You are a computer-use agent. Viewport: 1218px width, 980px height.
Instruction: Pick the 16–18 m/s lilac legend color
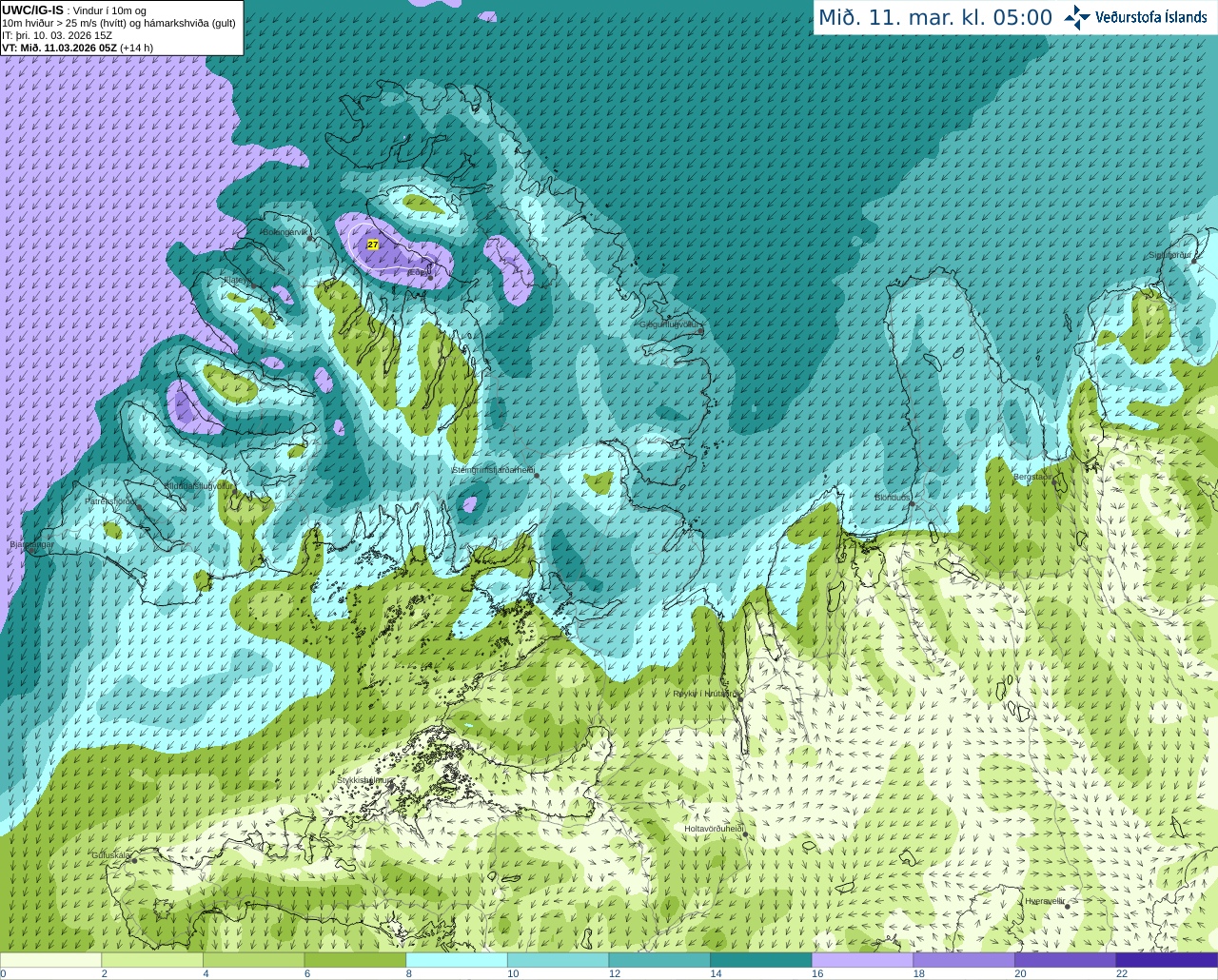click(862, 960)
